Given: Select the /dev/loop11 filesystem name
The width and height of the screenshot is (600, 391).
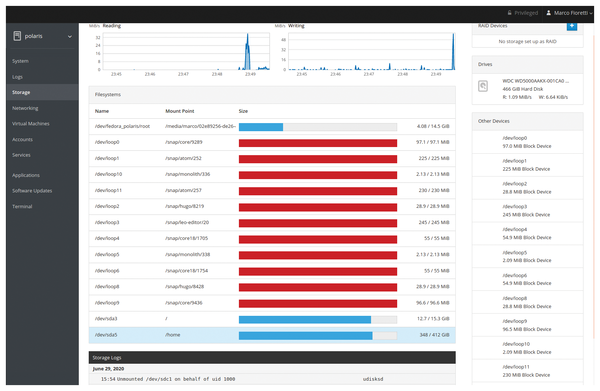Looking at the screenshot, I should 108,190.
